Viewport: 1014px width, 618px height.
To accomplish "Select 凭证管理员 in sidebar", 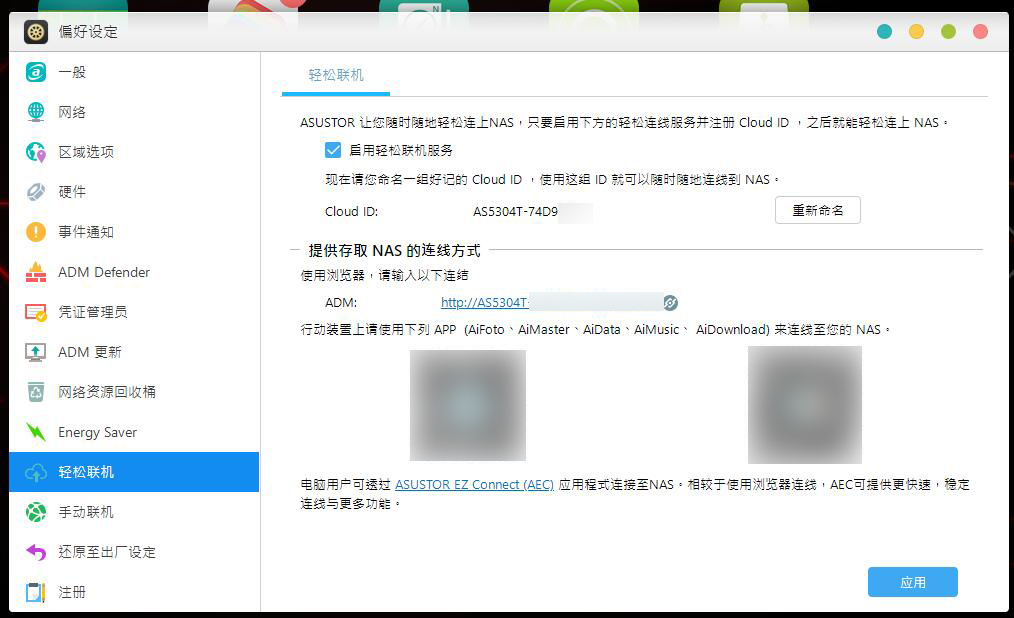I will [x=135, y=312].
